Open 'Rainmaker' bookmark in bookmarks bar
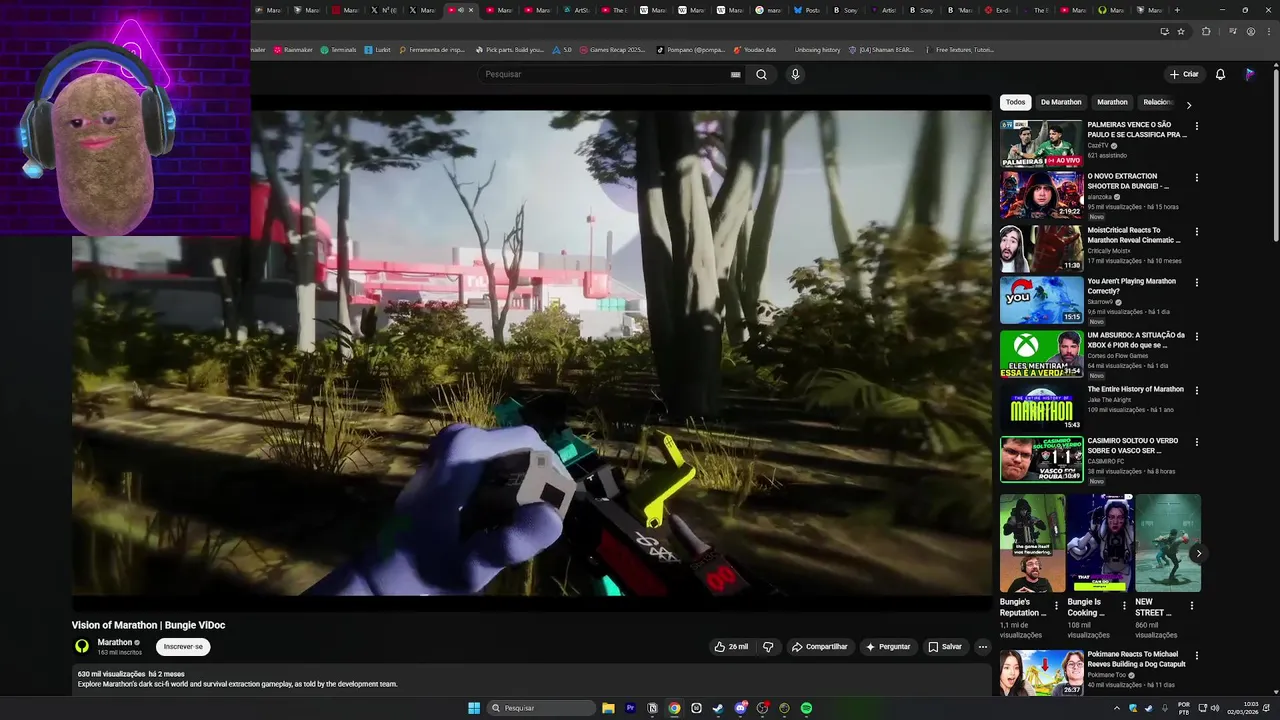Image resolution: width=1280 pixels, height=720 pixels. pyautogui.click(x=293, y=50)
